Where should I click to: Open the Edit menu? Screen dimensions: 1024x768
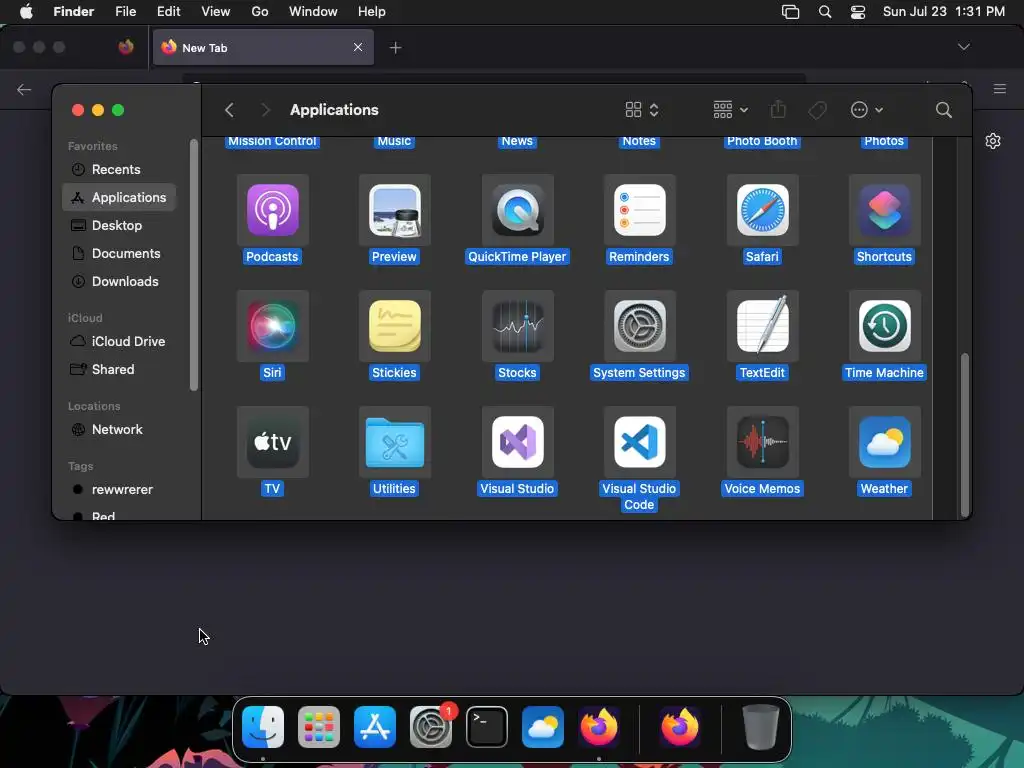[x=168, y=12]
